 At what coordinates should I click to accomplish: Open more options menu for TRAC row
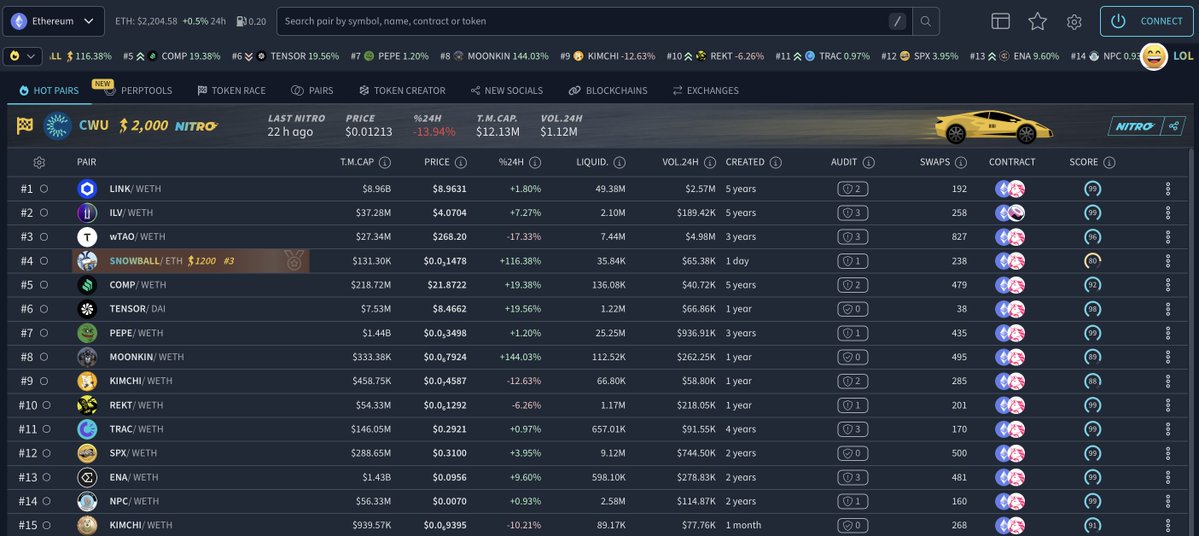[1168, 429]
